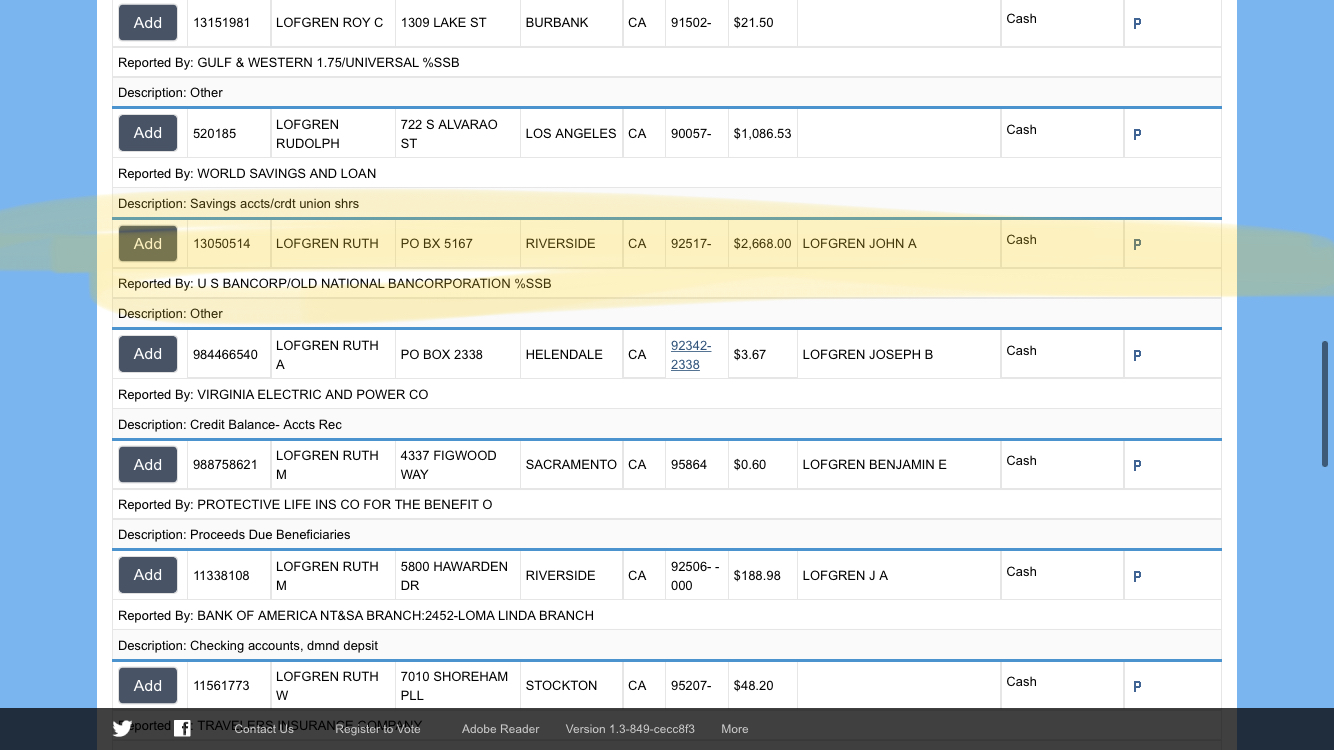Select the 5800 HAWARDEN DR address
Viewport: 1334px width, 750px height.
[454, 576]
